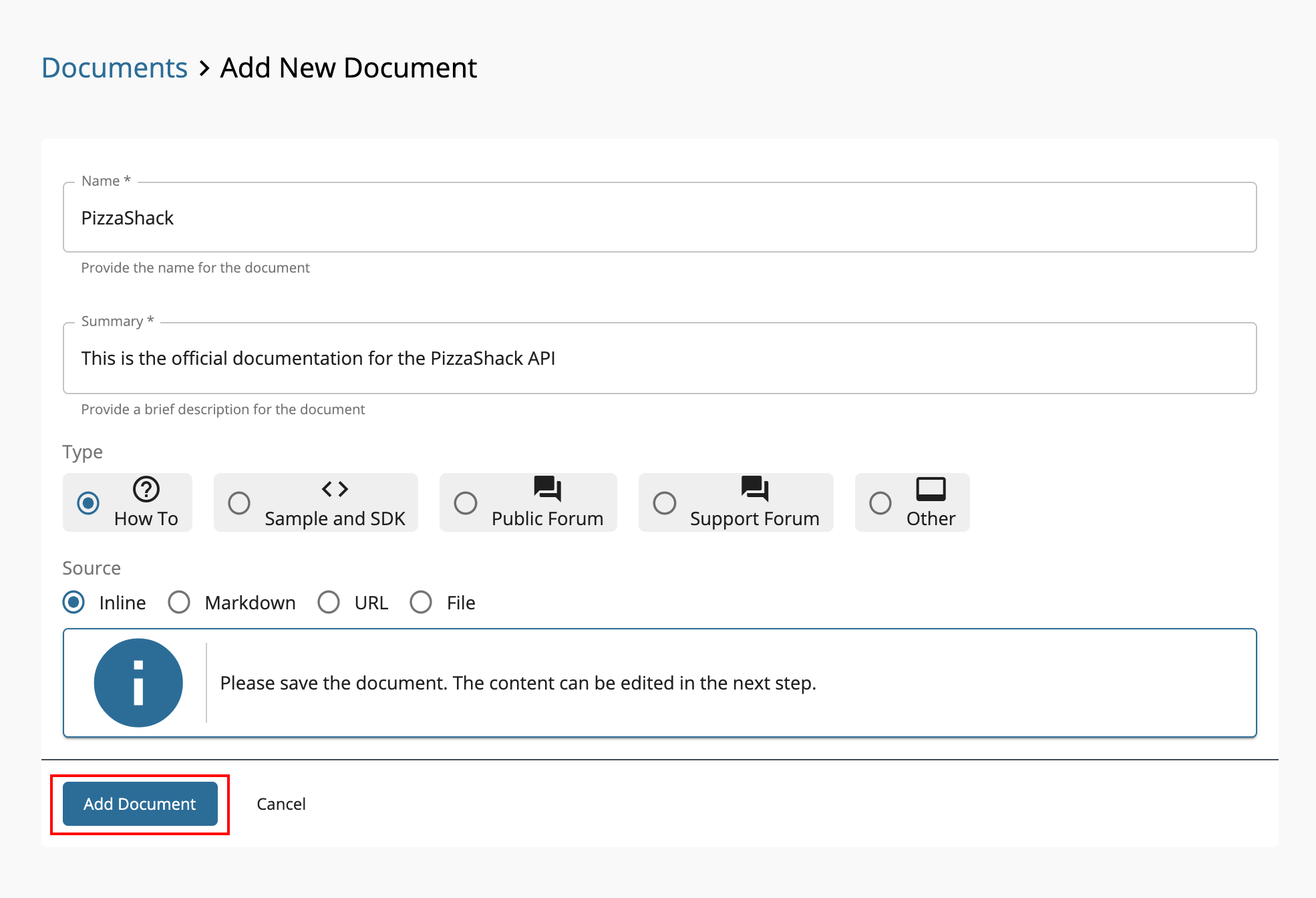The width and height of the screenshot is (1316, 898).
Task: Cancel adding the new document
Action: pos(281,804)
